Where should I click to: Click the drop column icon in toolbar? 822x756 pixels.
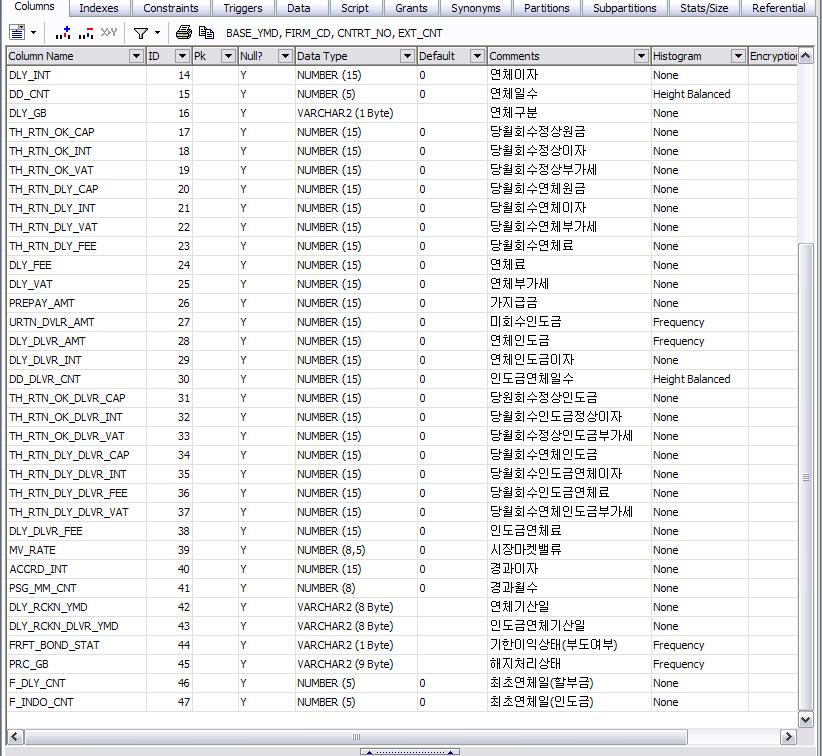coord(85,33)
